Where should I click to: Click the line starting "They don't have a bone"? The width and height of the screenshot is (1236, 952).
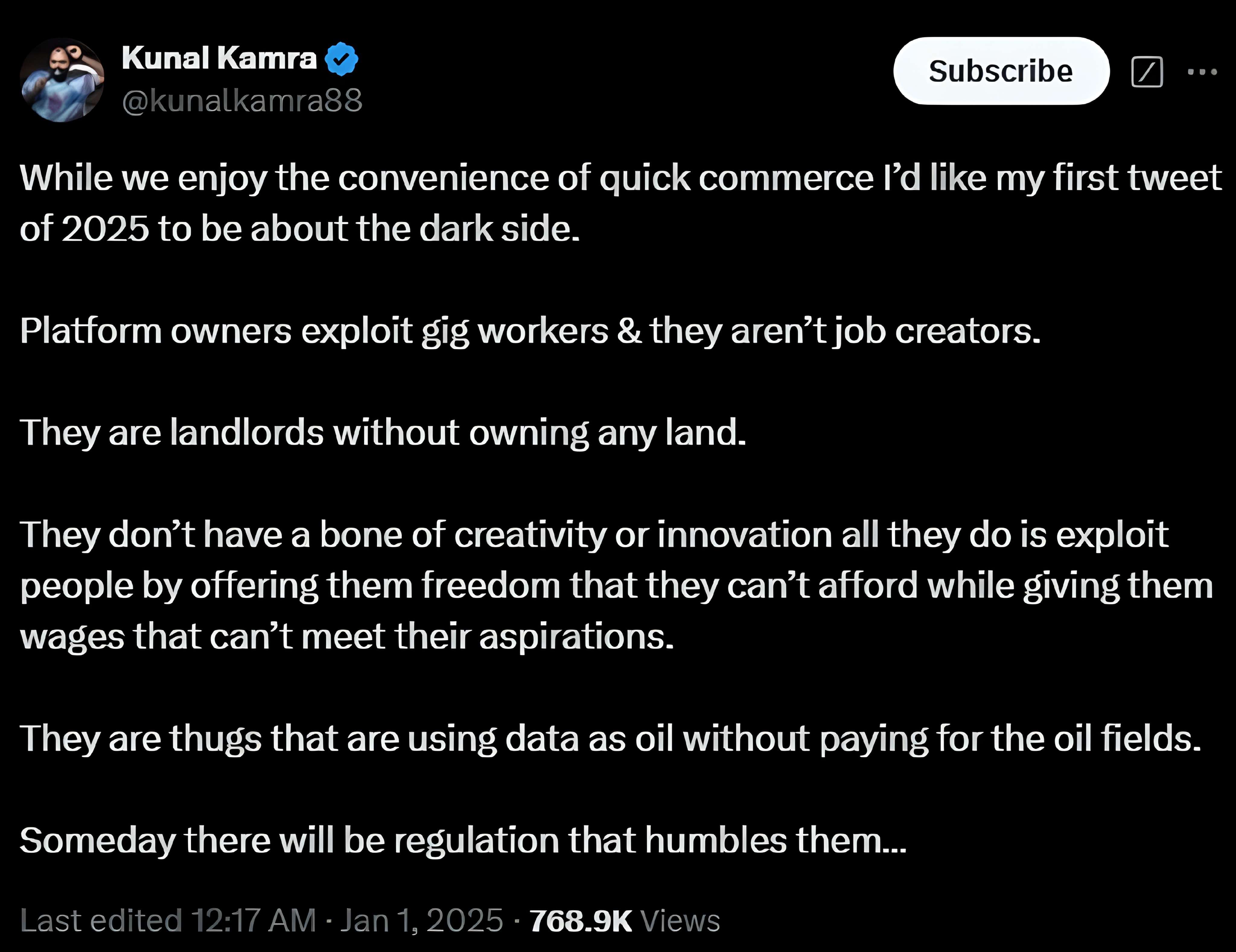tap(594, 534)
